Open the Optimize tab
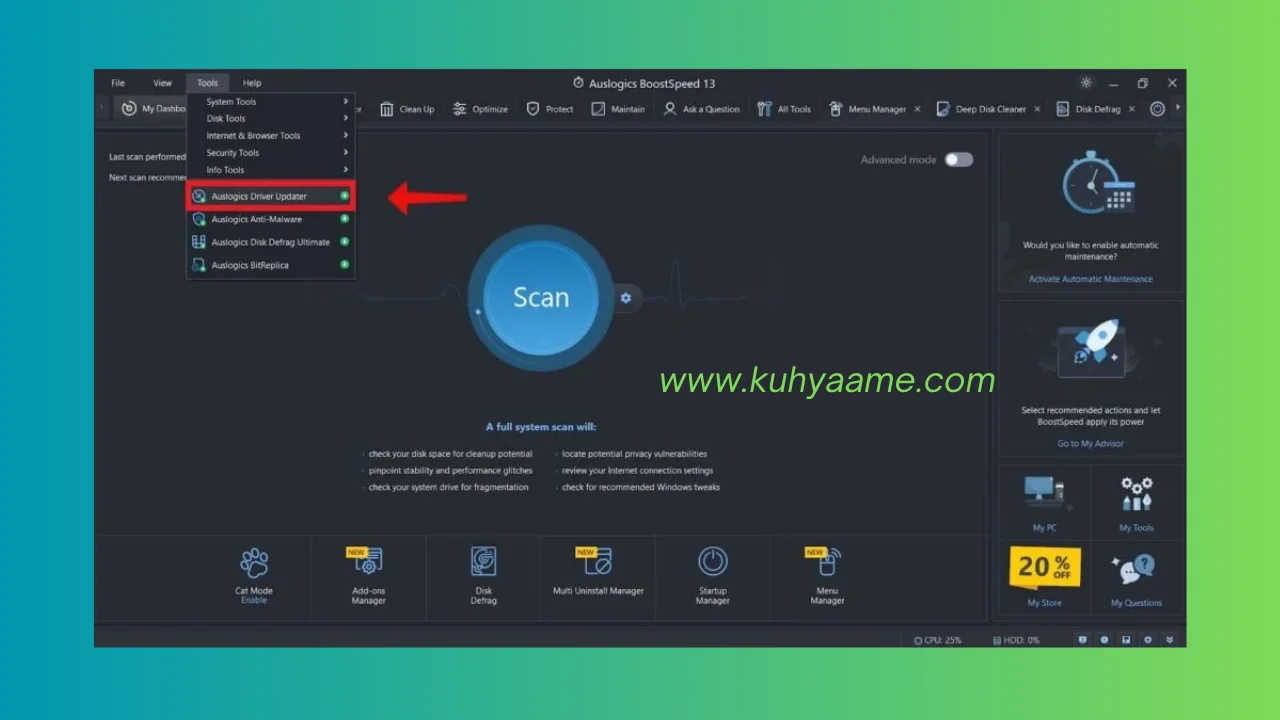1280x720 pixels. (x=480, y=109)
